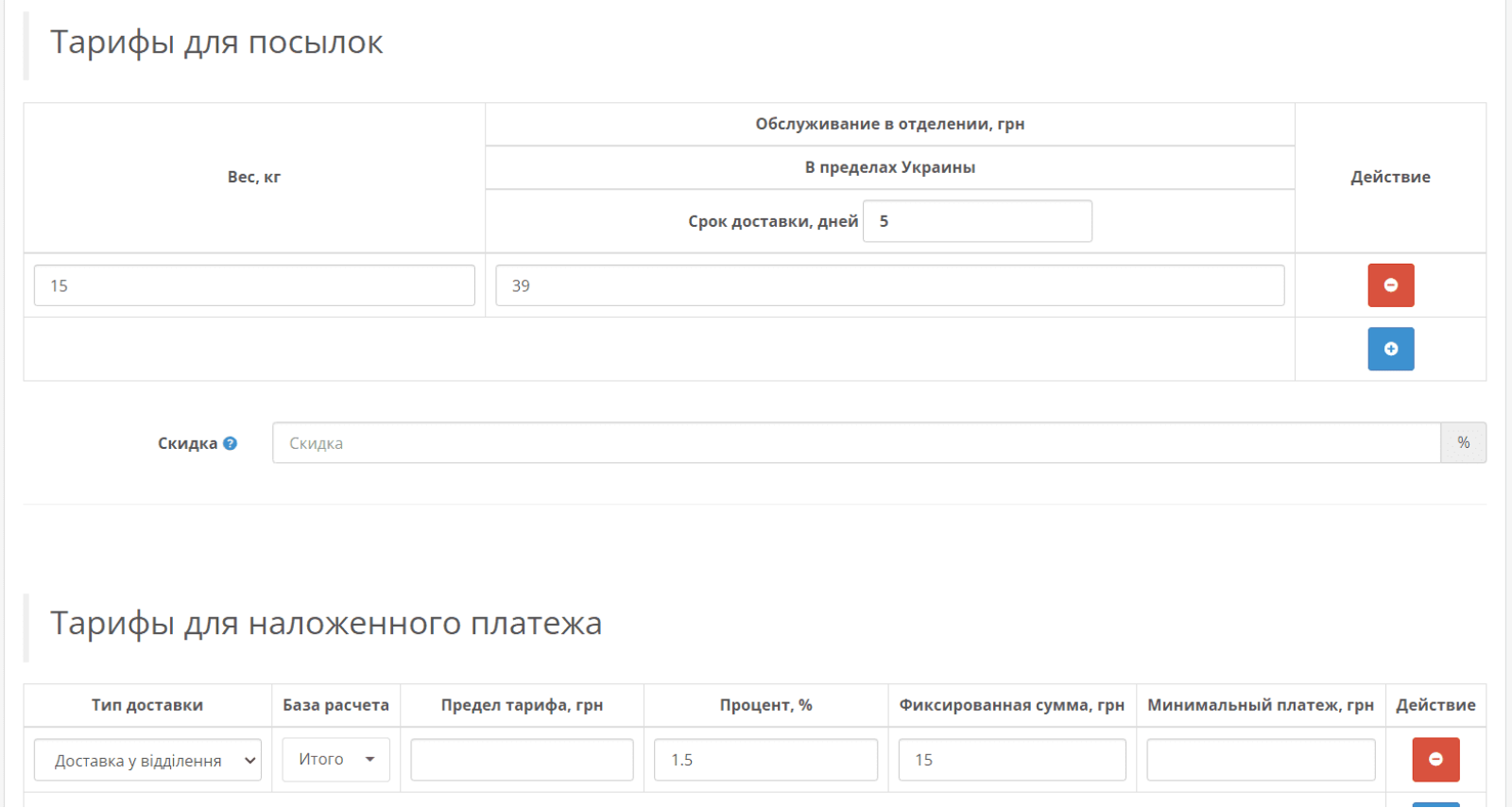The height and width of the screenshot is (808, 1512).
Task: Click the Вес, кг column header
Action: pyautogui.click(x=254, y=177)
